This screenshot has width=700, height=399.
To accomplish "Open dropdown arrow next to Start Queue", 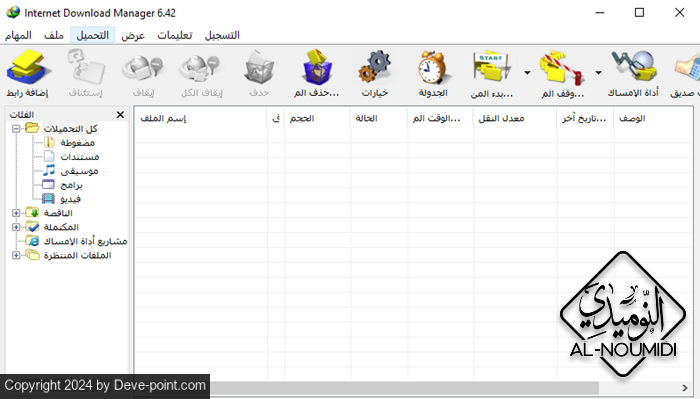I will click(527, 72).
